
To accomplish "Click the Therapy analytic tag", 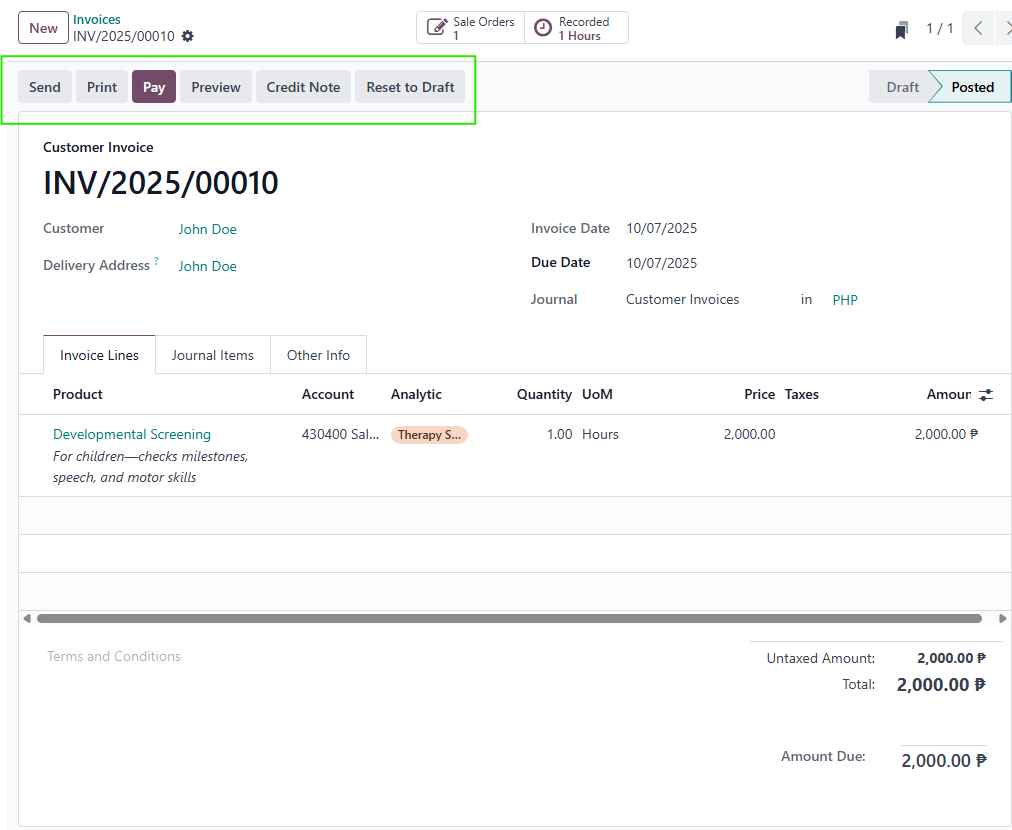I will 429,435.
